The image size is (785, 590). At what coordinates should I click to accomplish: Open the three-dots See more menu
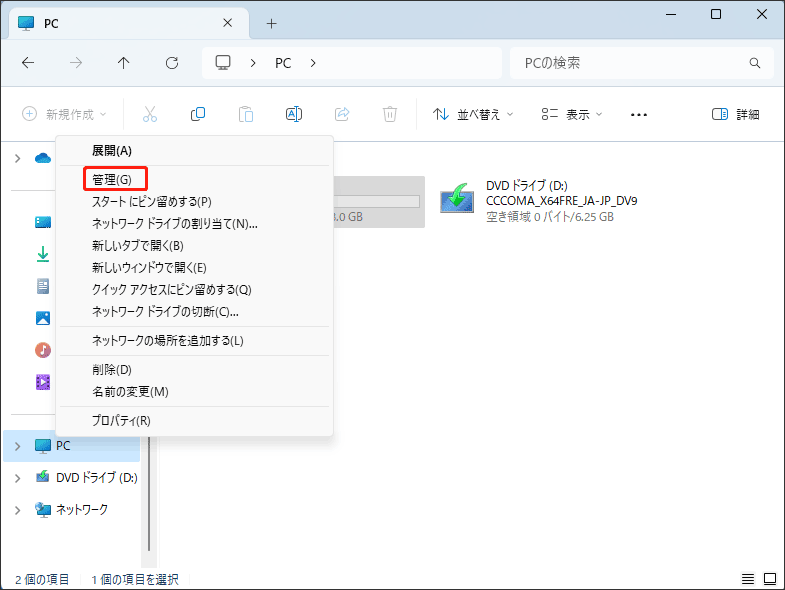(639, 115)
